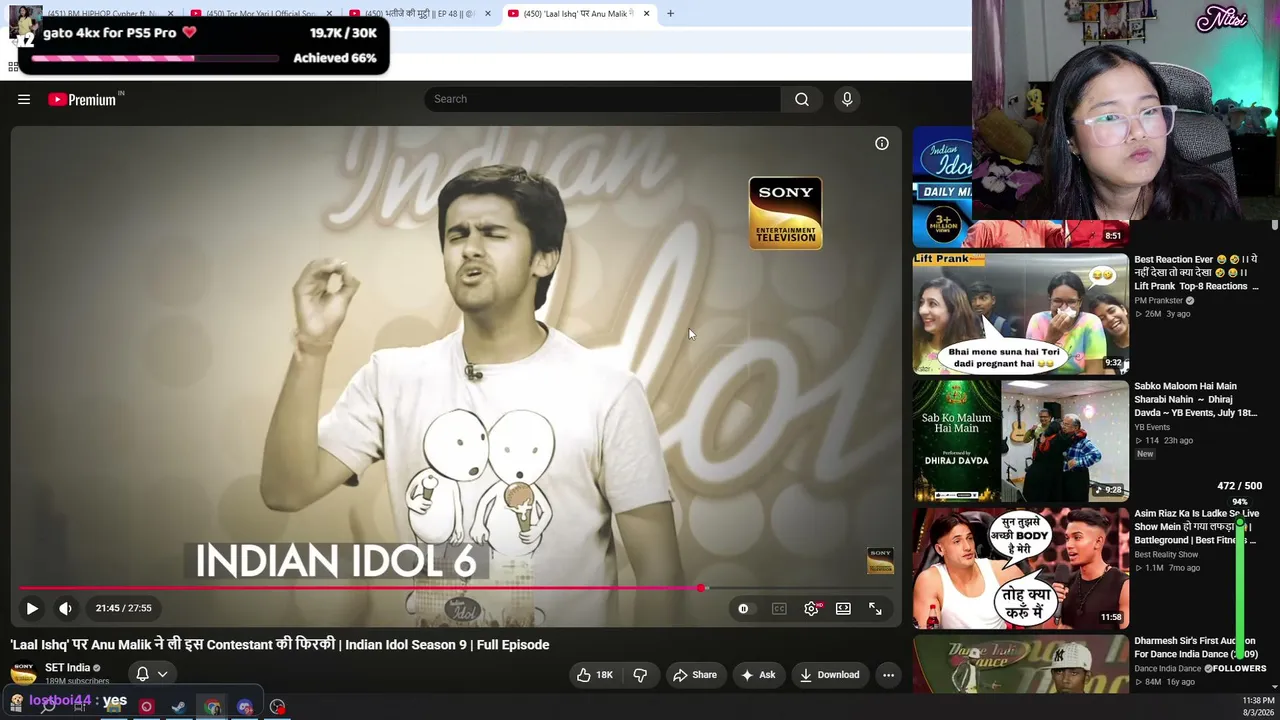Share this video
Image resolution: width=1280 pixels, height=720 pixels.
(x=695, y=675)
